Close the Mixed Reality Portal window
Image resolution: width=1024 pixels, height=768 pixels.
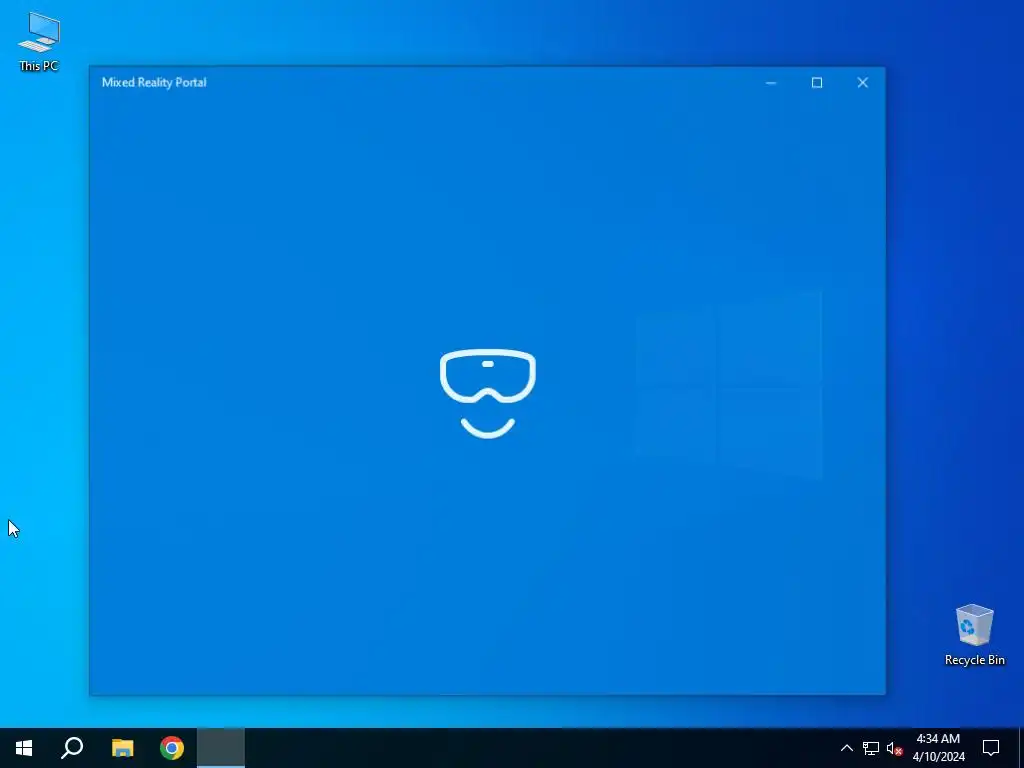coord(863,83)
